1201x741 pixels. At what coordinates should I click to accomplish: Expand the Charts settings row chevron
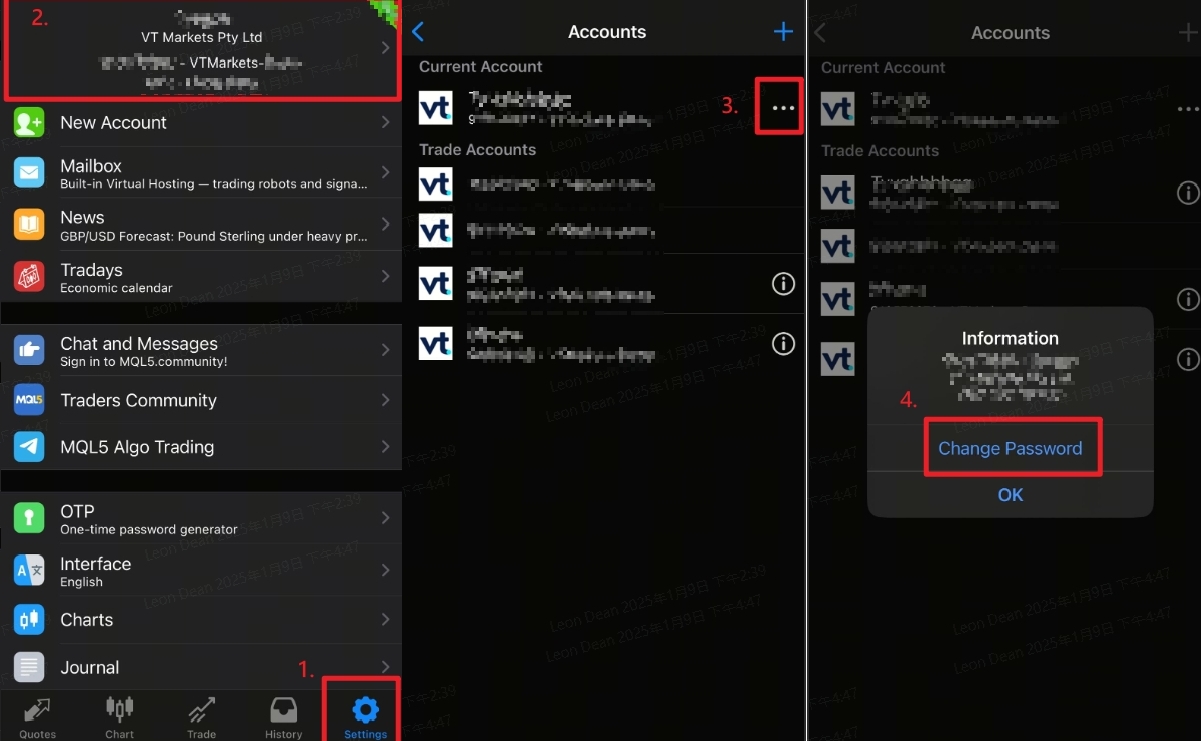(385, 619)
